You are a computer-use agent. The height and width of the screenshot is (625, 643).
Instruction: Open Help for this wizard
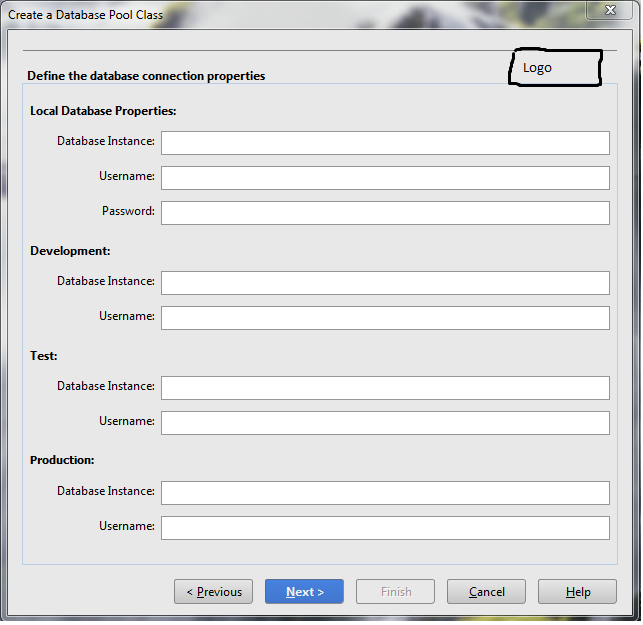click(577, 591)
